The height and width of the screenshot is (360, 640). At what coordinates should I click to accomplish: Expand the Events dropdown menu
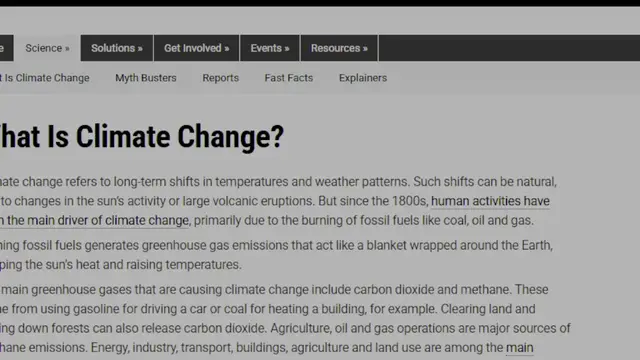coord(270,48)
